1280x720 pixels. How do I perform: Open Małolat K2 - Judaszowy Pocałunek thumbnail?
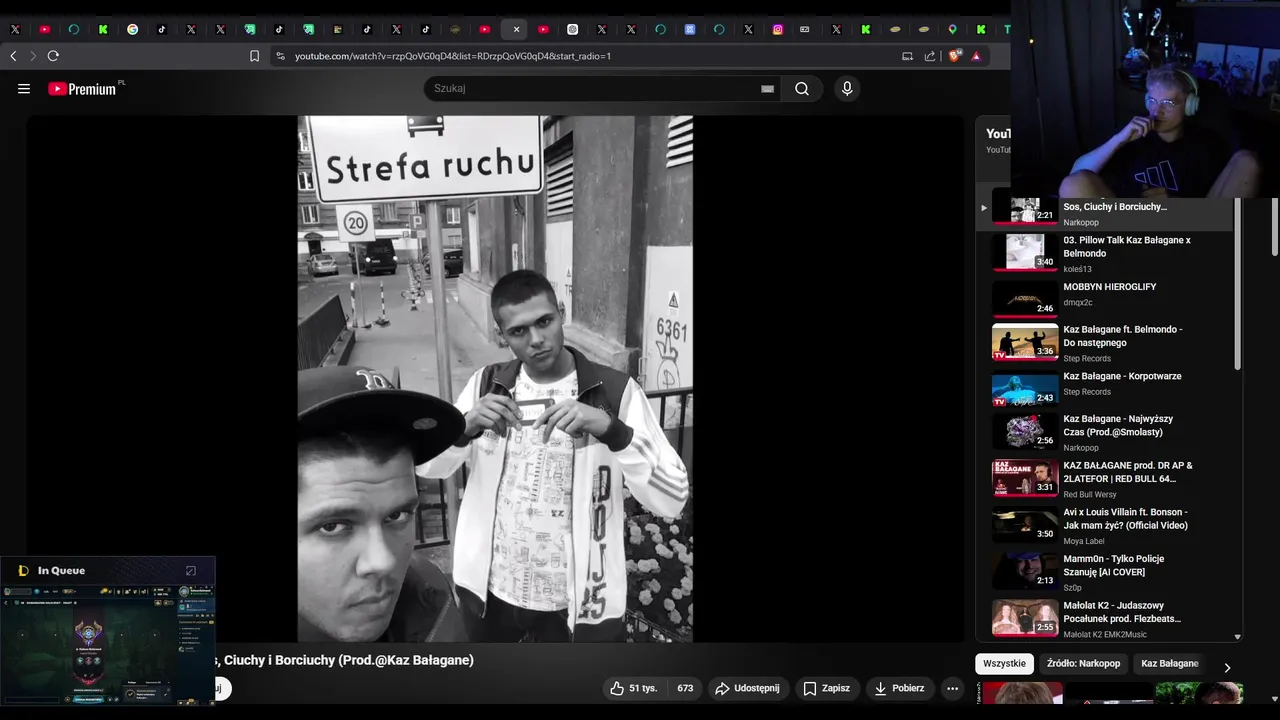[x=1025, y=617]
